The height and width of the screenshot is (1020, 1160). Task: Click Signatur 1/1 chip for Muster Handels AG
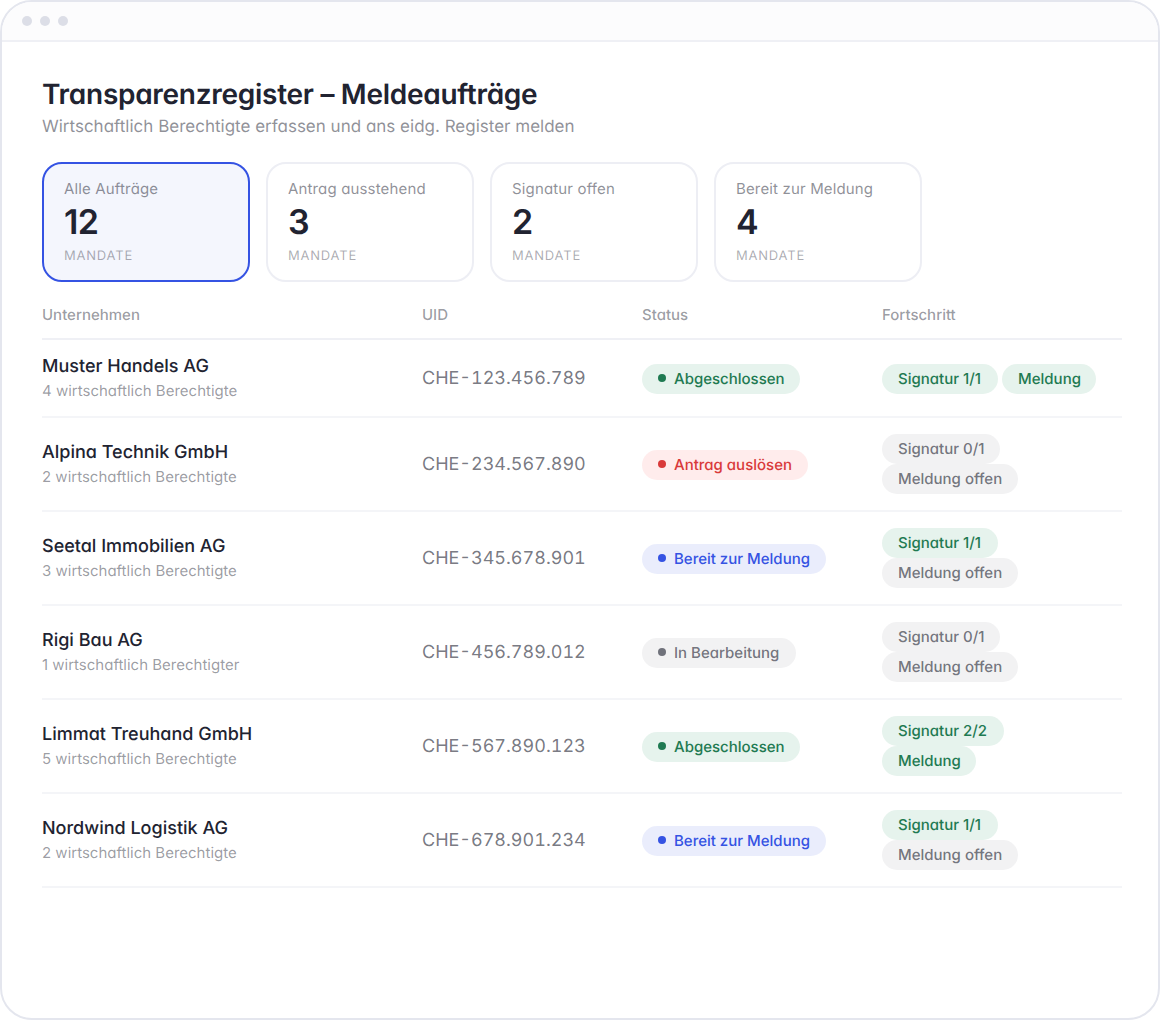pos(940,379)
